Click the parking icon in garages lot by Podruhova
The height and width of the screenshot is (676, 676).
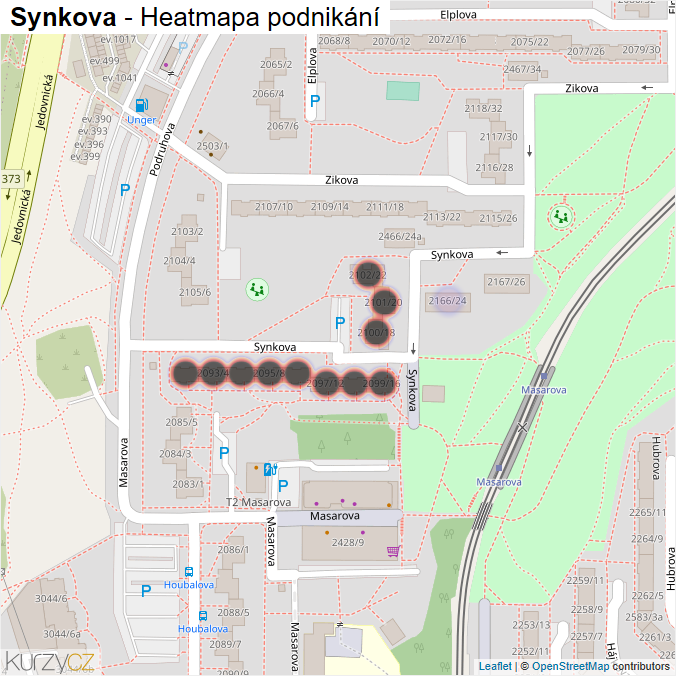[x=125, y=189]
